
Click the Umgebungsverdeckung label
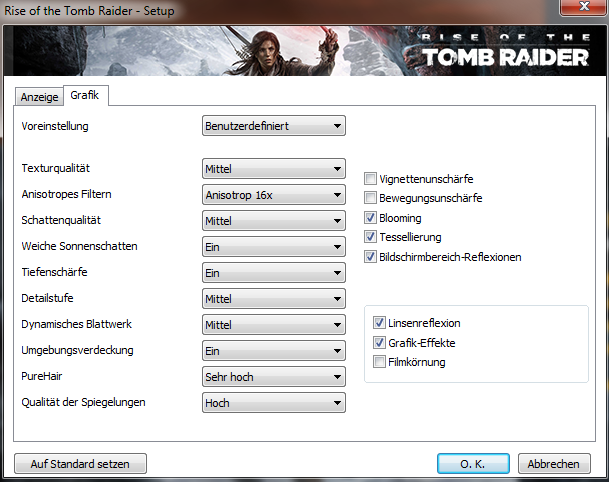coord(77,350)
